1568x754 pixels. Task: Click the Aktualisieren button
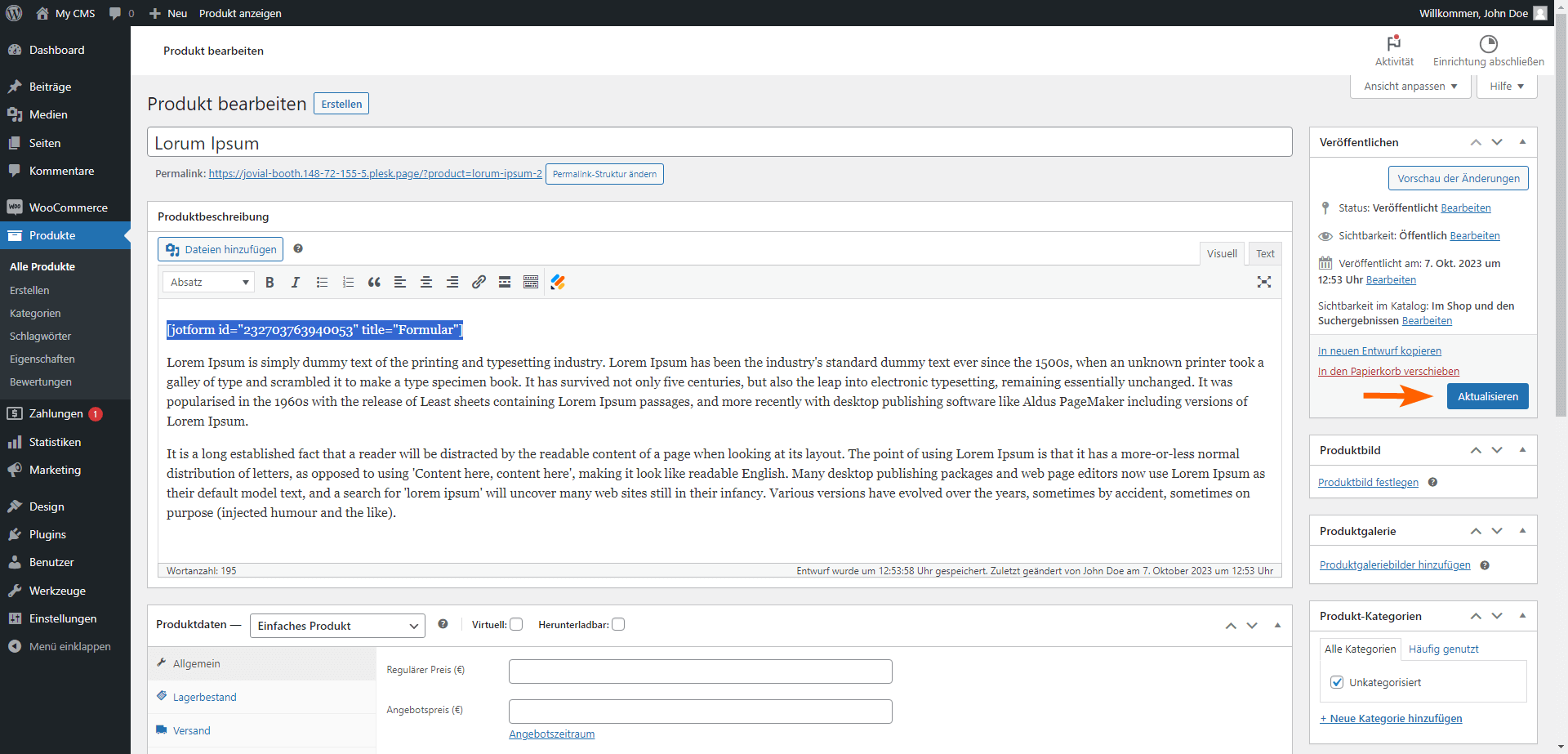pos(1488,396)
